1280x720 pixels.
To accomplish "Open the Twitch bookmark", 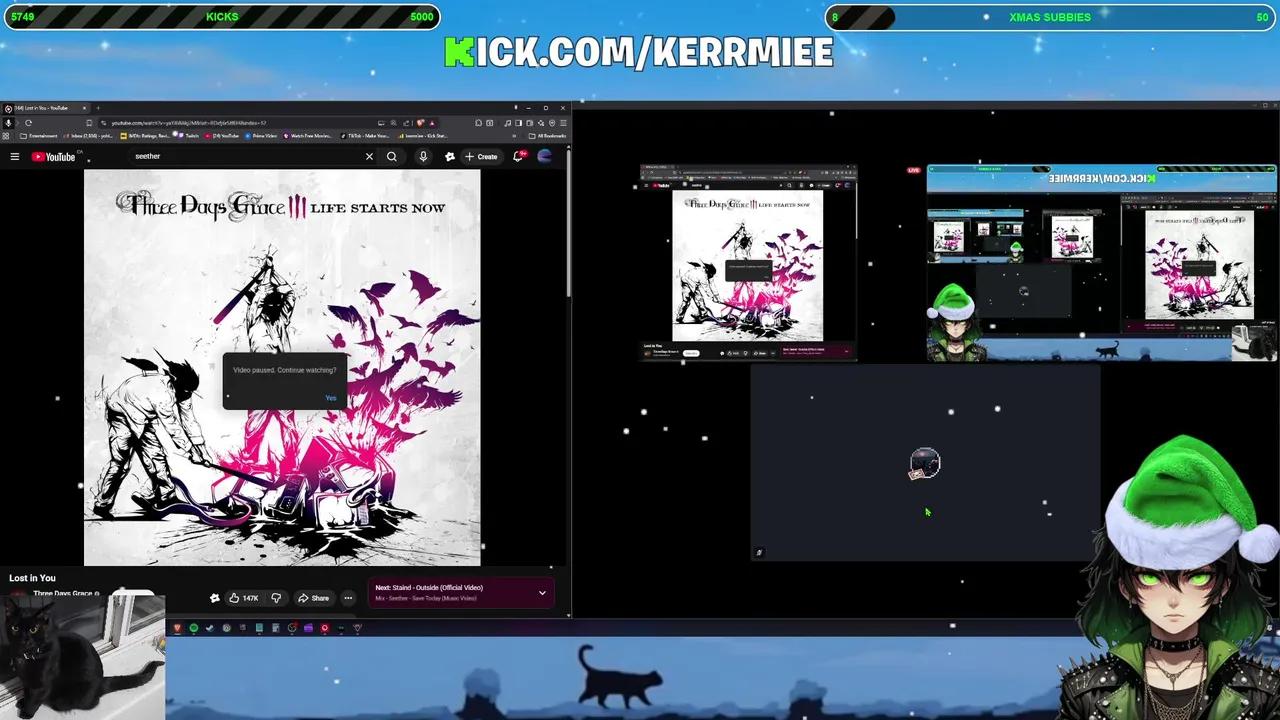I will [x=190, y=136].
